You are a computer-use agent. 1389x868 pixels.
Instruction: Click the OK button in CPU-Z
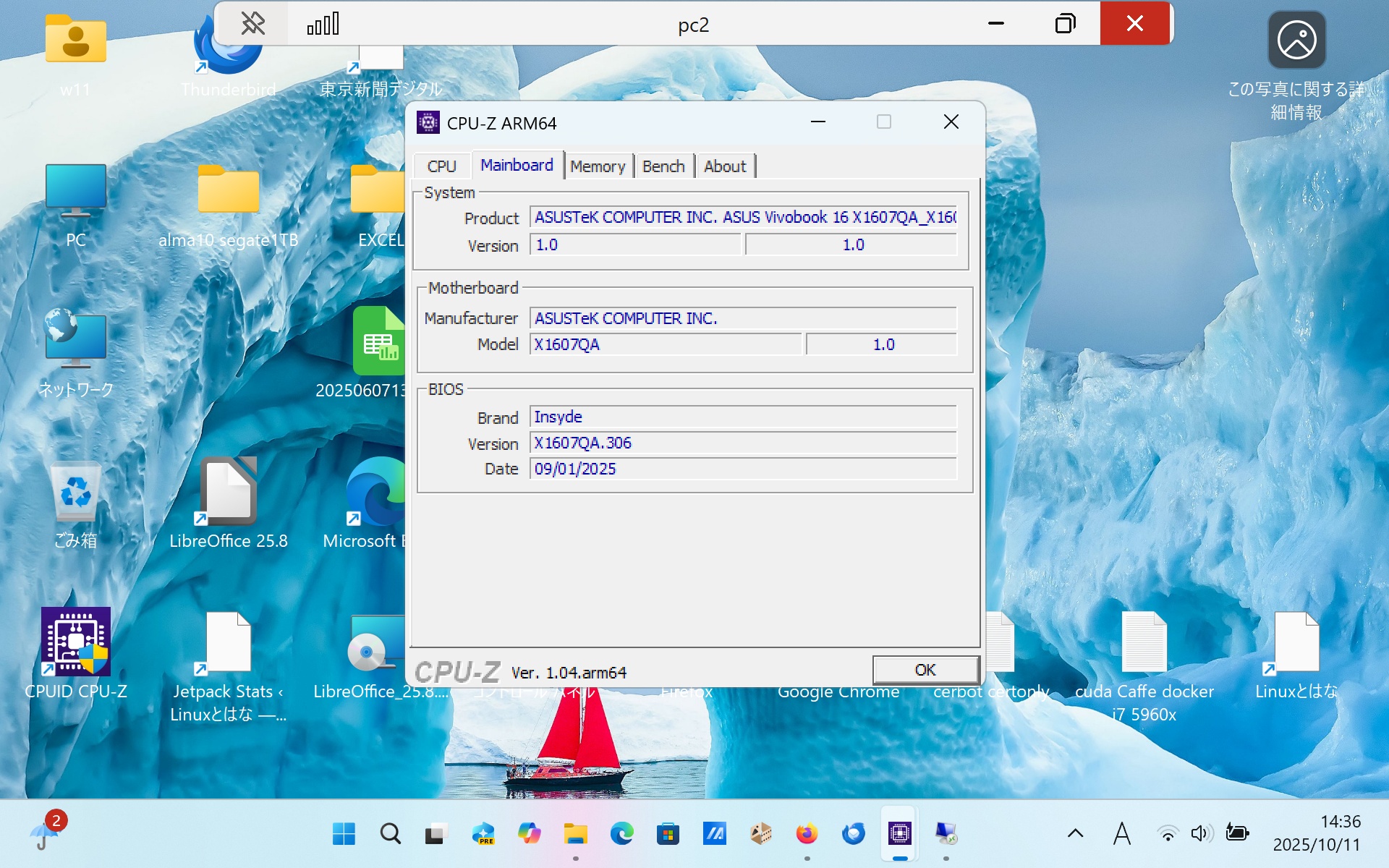[925, 670]
